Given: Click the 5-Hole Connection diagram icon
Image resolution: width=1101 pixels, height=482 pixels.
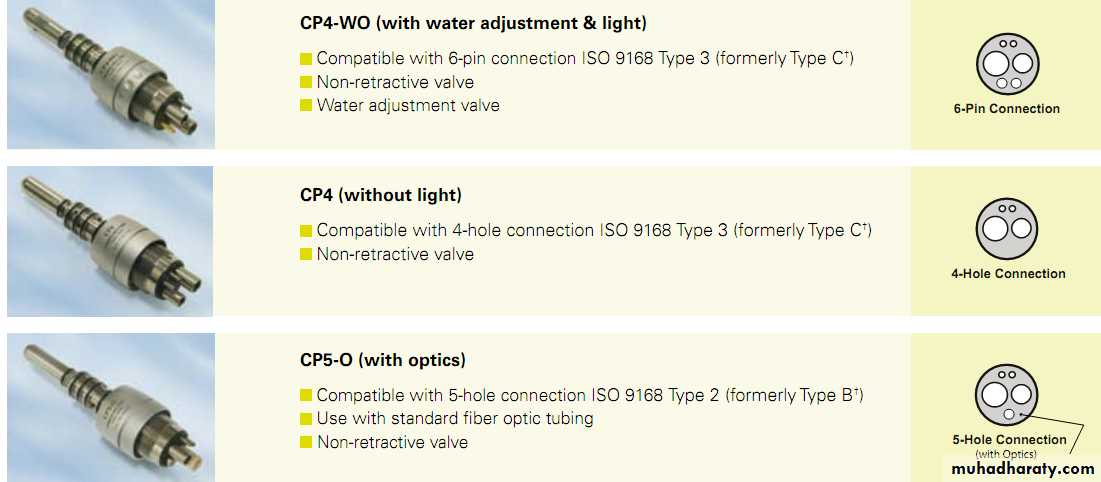Looking at the screenshot, I should pos(1007,395).
